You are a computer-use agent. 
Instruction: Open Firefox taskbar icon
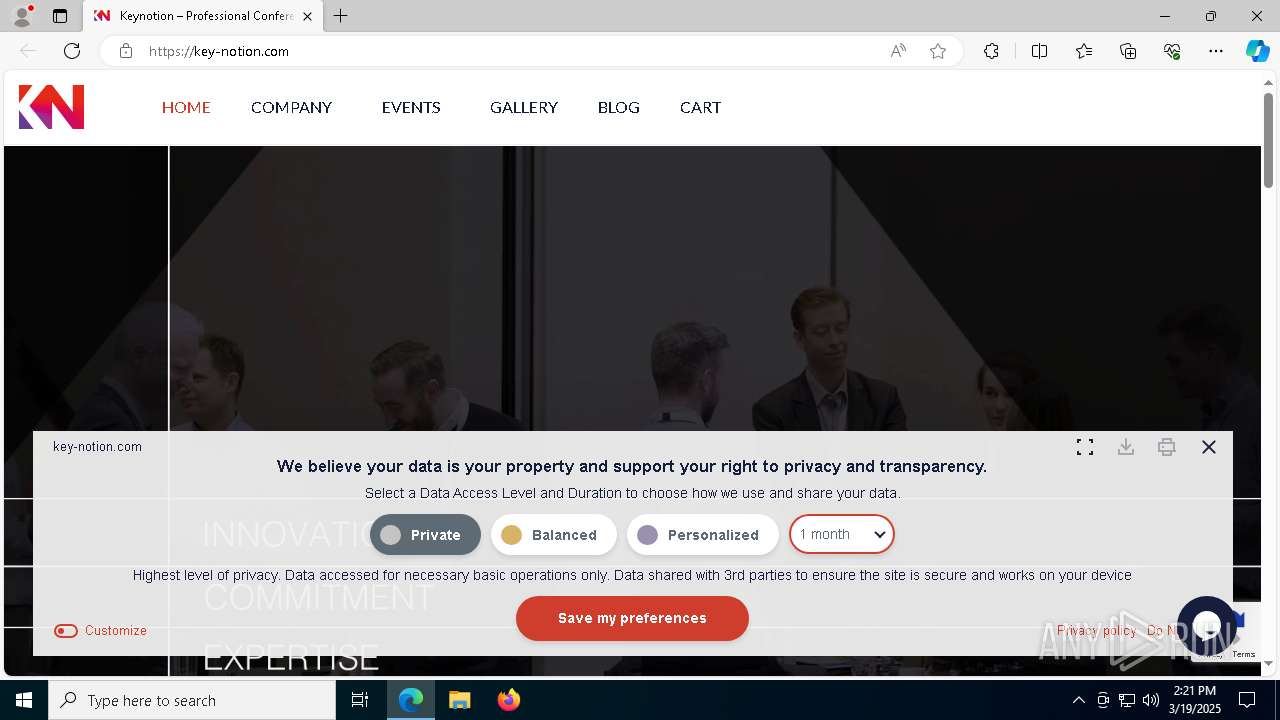[508, 700]
